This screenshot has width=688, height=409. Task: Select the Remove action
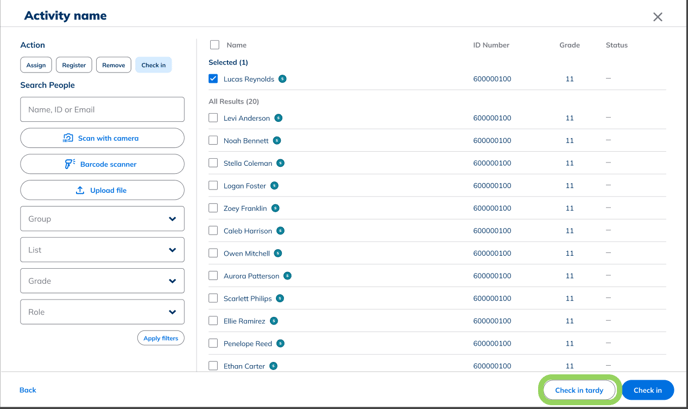tap(114, 65)
